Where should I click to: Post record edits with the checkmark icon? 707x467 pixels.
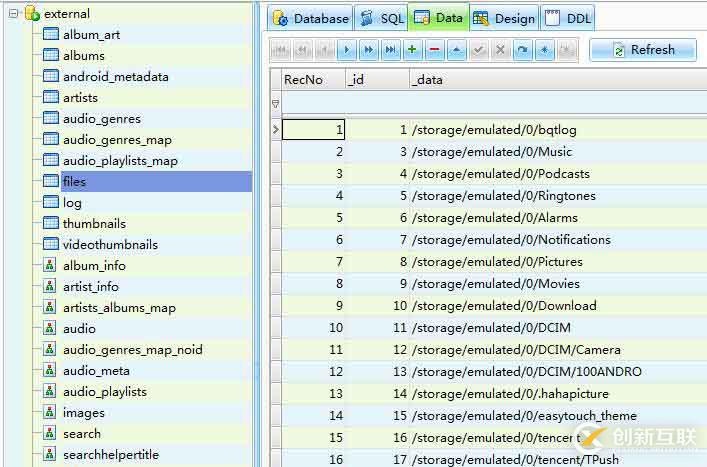(478, 50)
